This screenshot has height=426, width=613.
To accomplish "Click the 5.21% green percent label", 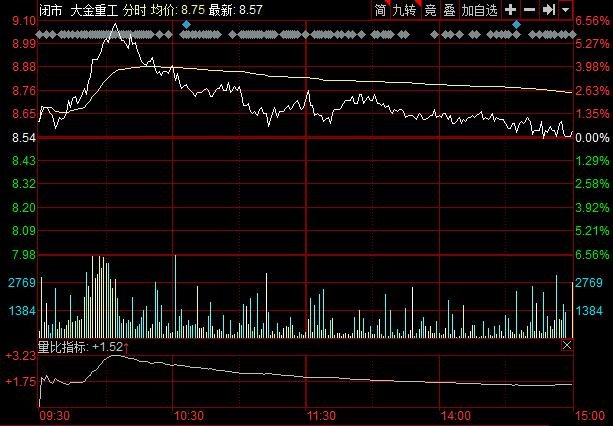I will (x=592, y=231).
